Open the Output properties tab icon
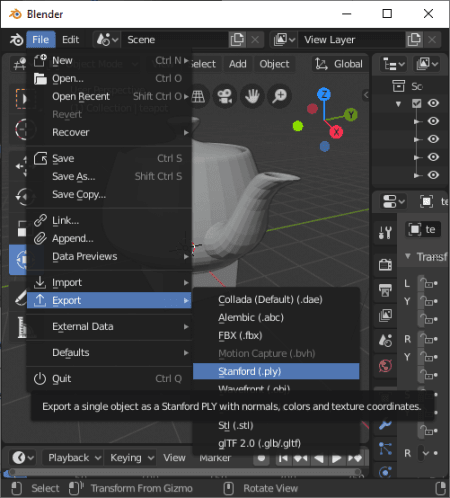The image size is (450, 498). (385, 290)
